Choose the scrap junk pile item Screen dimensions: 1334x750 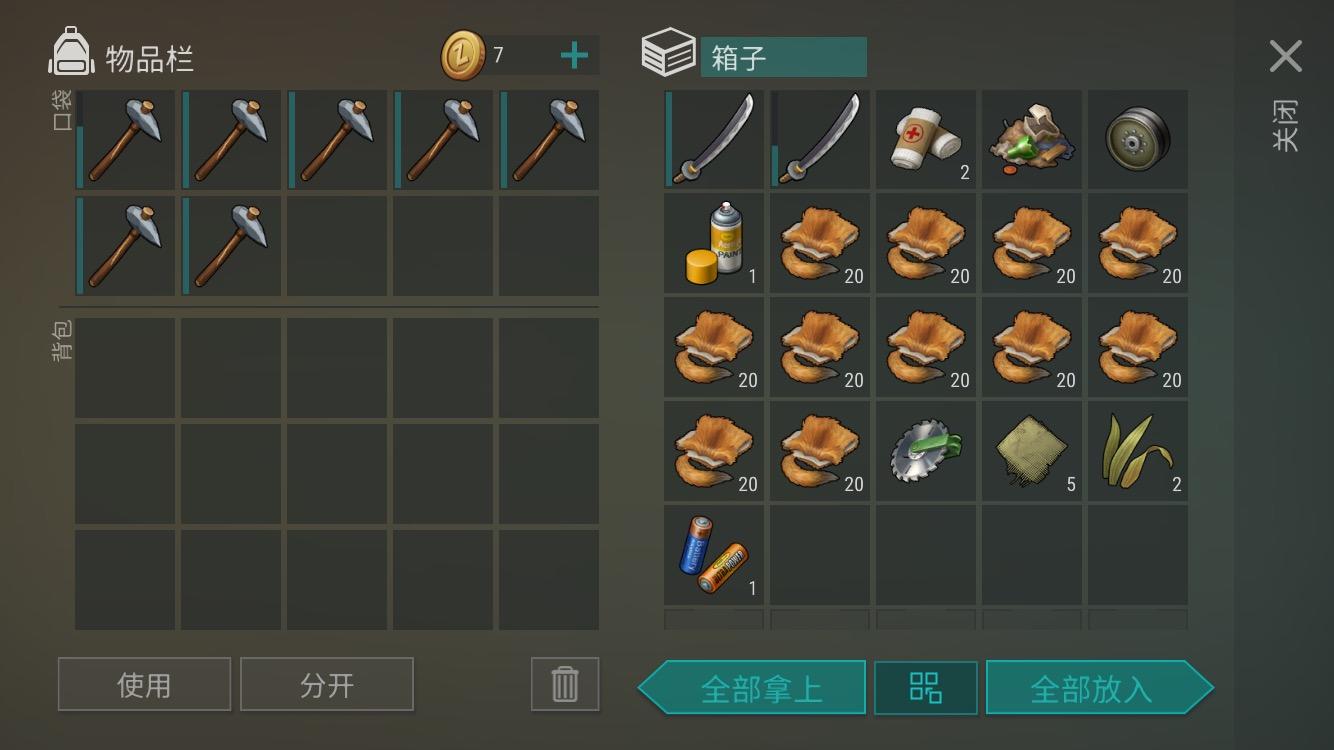coord(1032,139)
